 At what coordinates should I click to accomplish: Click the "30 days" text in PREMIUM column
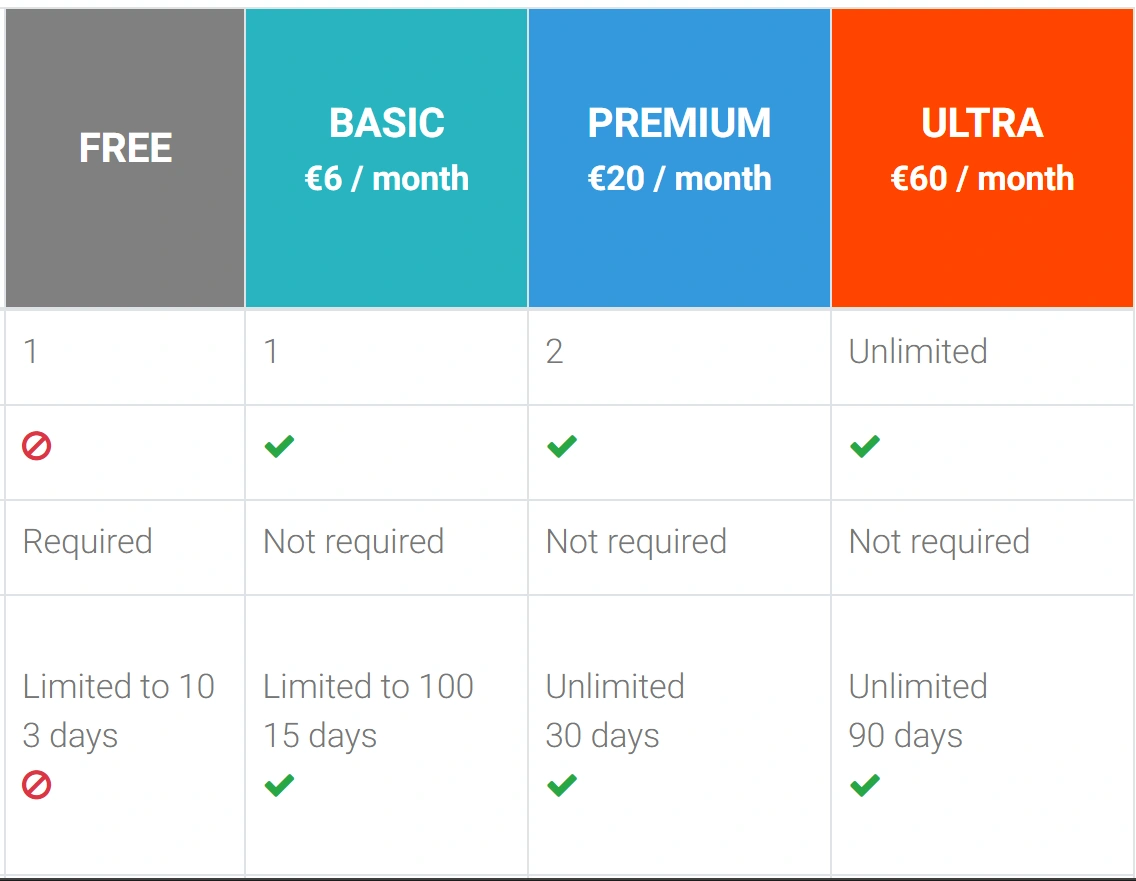pos(603,736)
